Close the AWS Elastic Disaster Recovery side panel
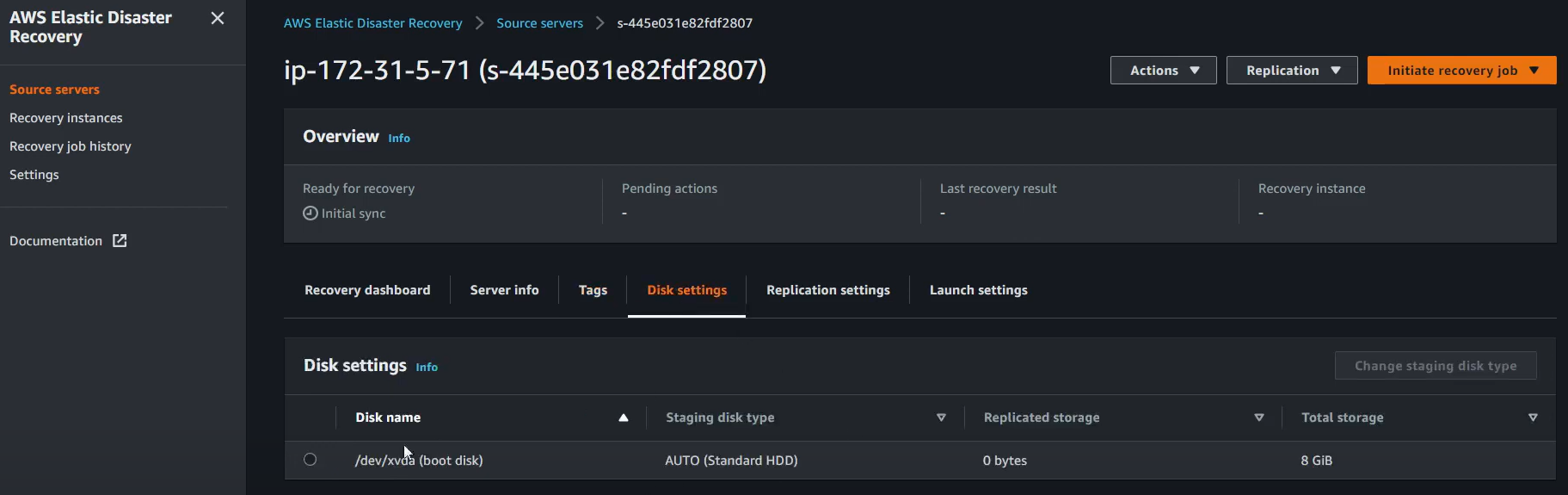1568x495 pixels. pos(218,18)
